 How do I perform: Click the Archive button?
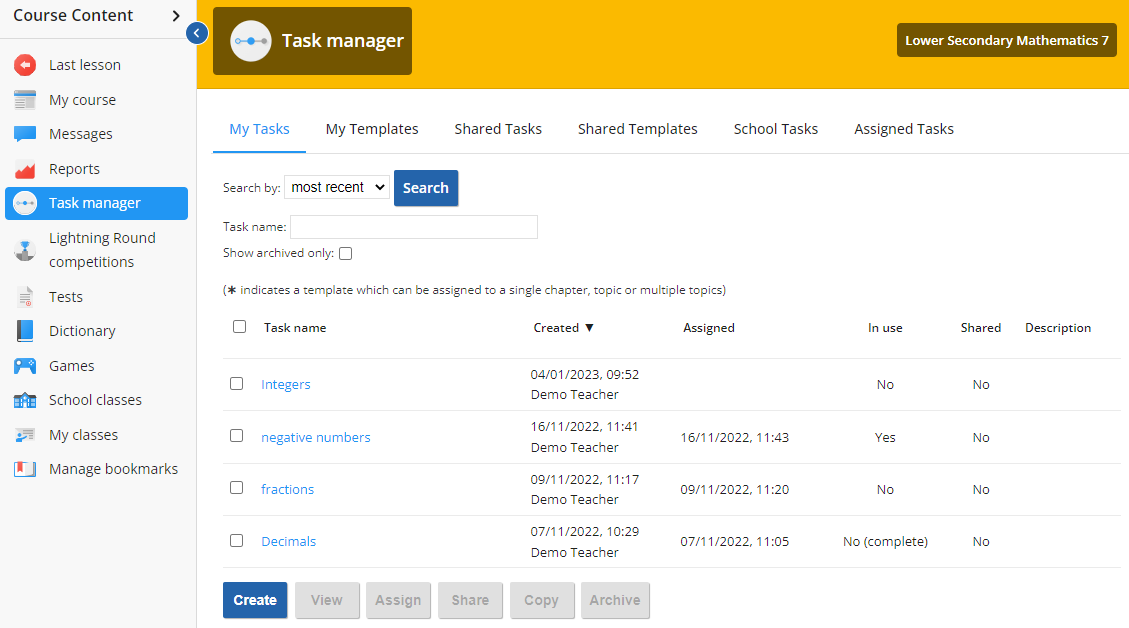pyautogui.click(x=615, y=600)
